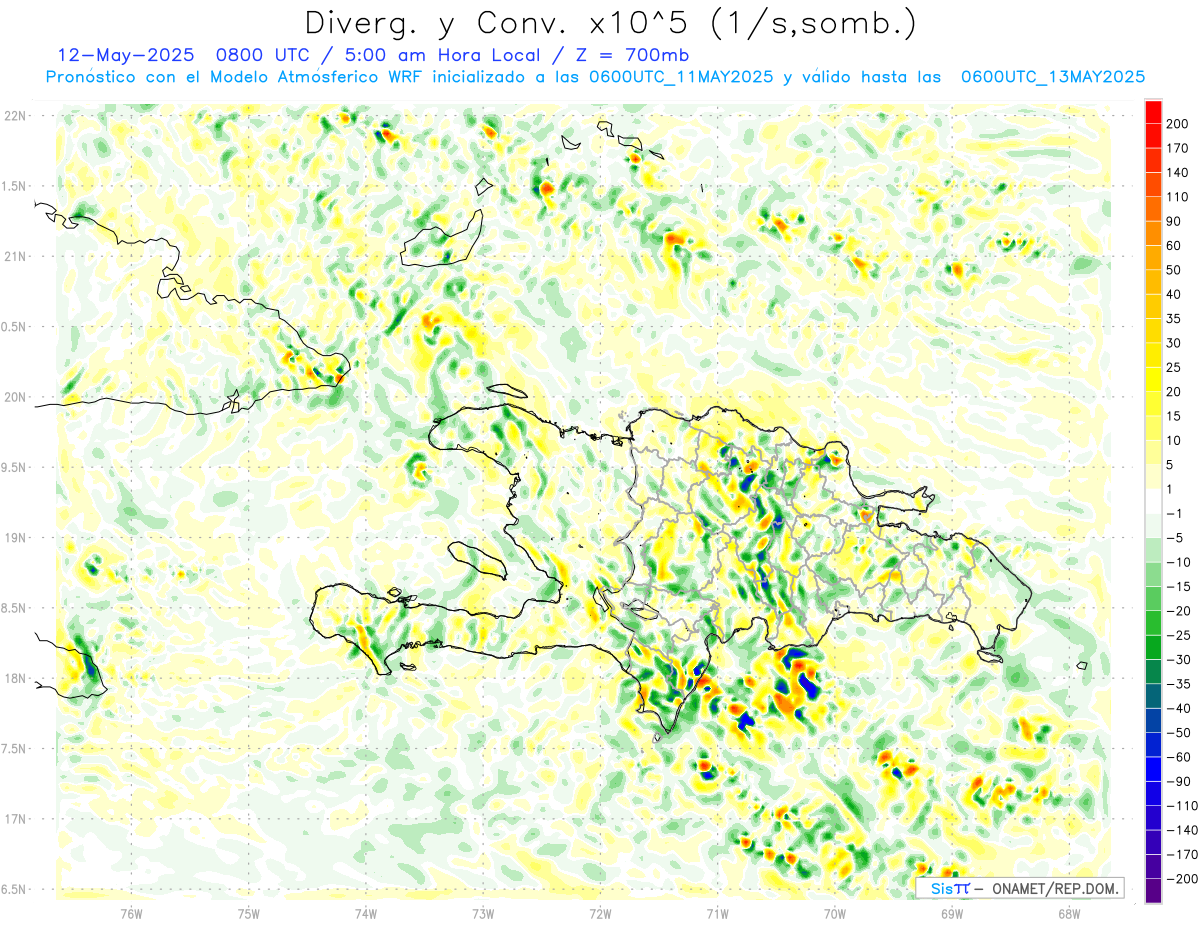Click the red swatch above the 200 colorbar label
This screenshot has height=927, width=1200.
pos(1153,111)
